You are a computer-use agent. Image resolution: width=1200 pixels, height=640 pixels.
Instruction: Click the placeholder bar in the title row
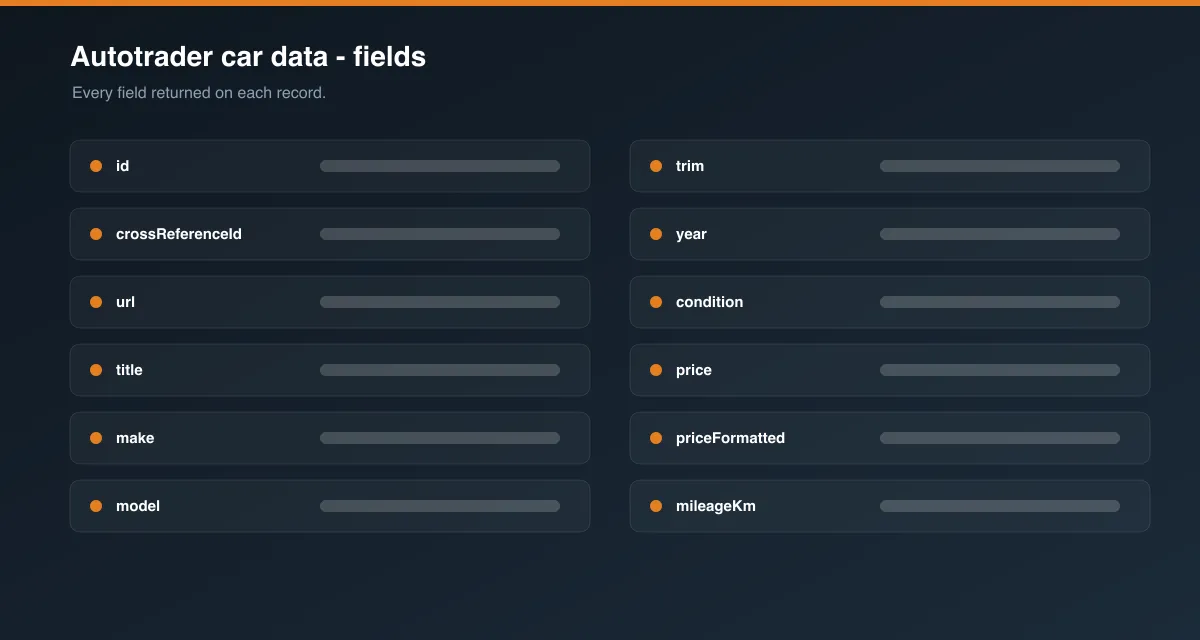pyautogui.click(x=440, y=370)
